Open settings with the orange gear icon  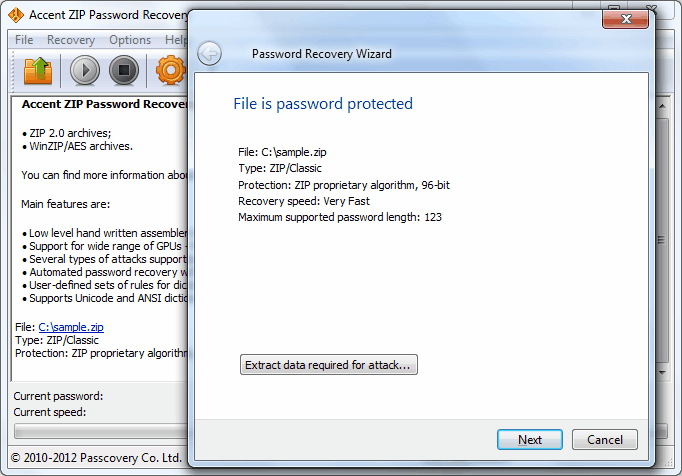click(170, 70)
